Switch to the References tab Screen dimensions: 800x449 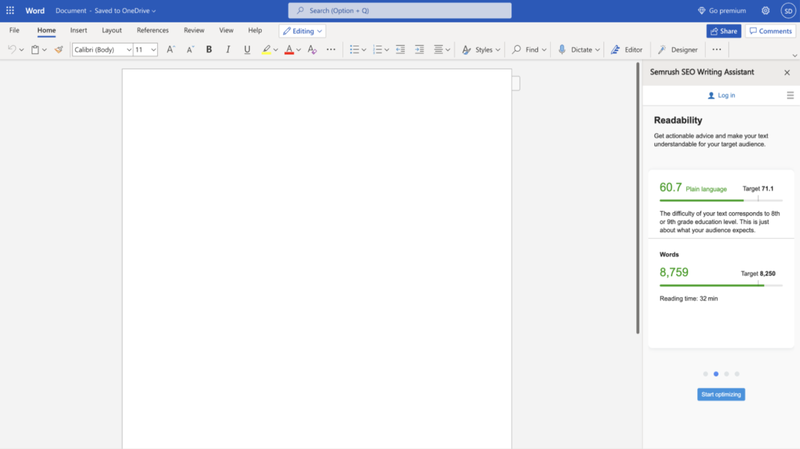pos(153,30)
